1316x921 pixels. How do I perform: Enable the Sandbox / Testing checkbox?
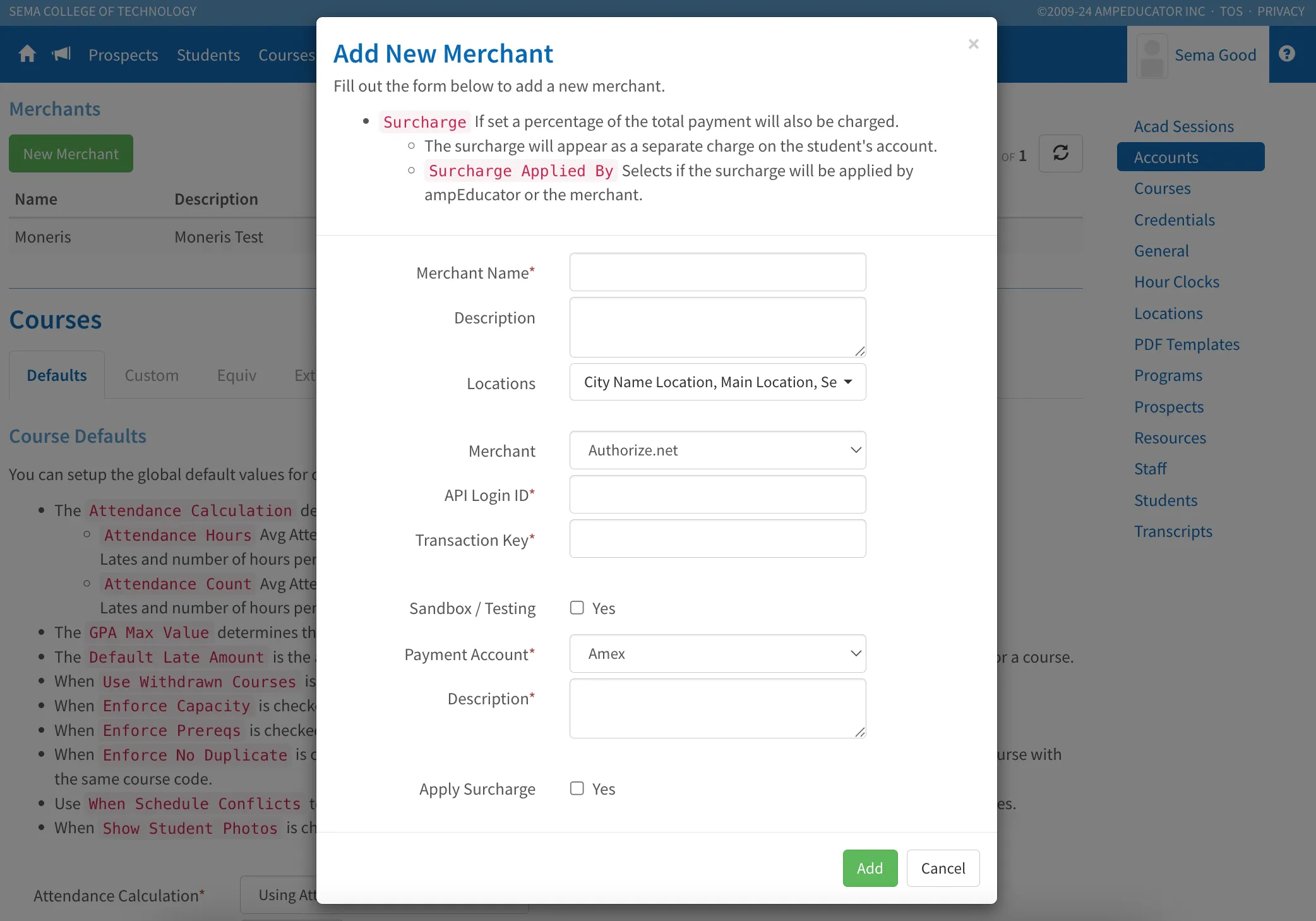point(577,608)
